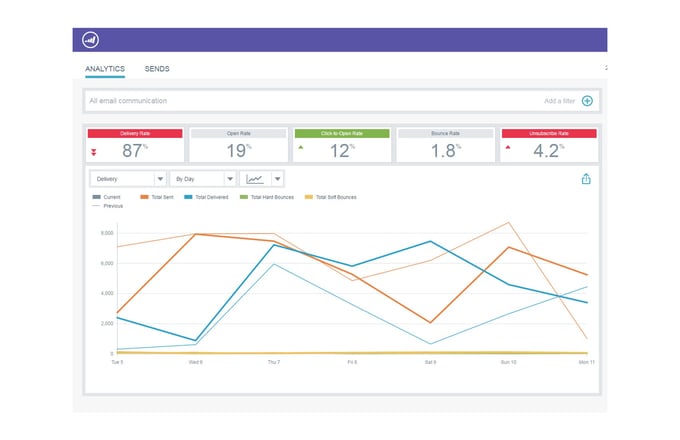The width and height of the screenshot is (680, 440).
Task: Switch to the Analytics tab
Action: [x=104, y=69]
